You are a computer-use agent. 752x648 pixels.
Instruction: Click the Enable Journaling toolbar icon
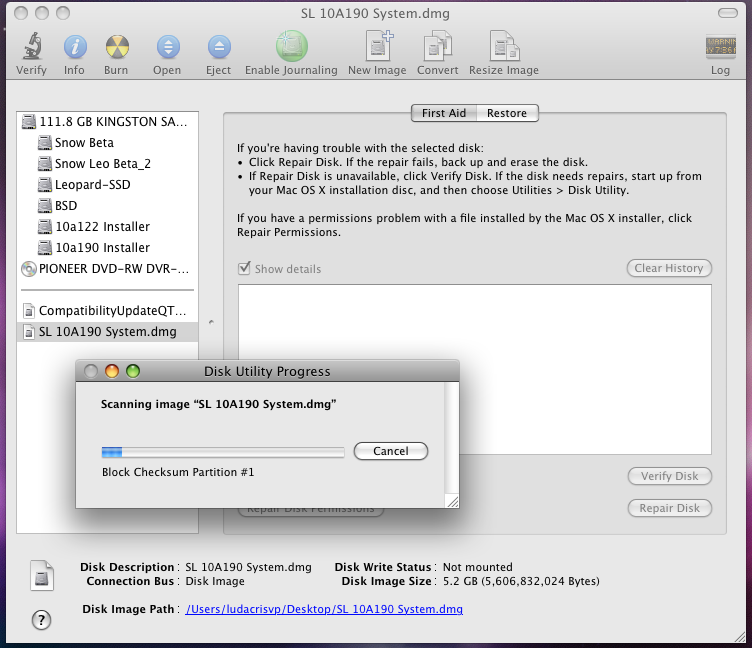(292, 46)
